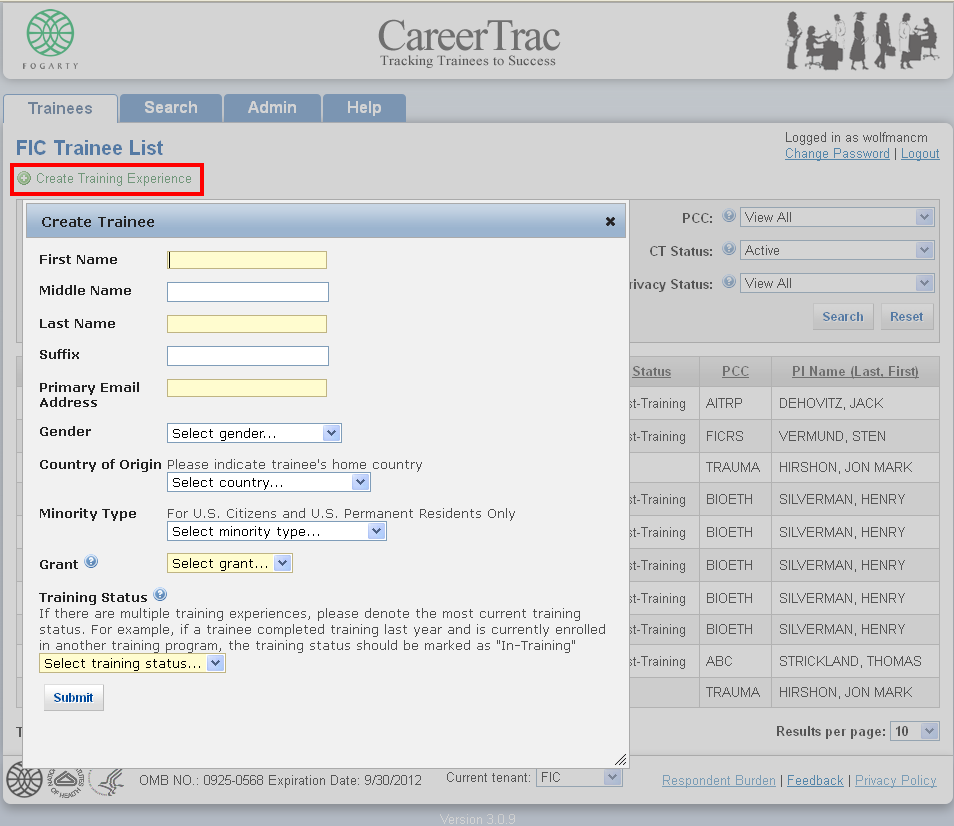Click the VERMUND, STEN cell

(855, 436)
